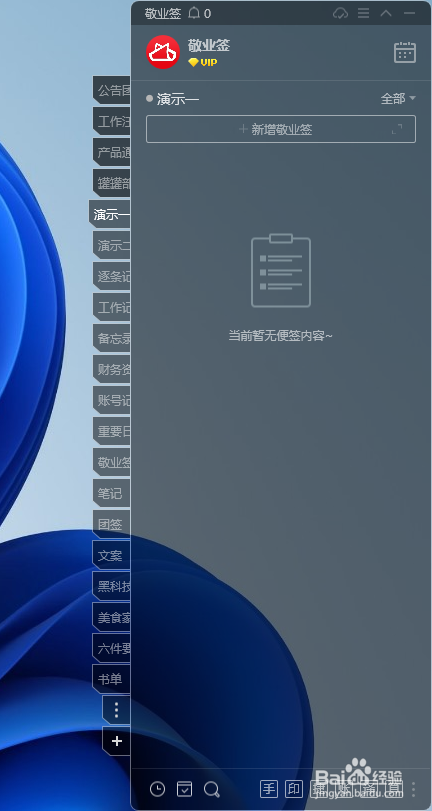Open the 笔记 category tab

[112, 494]
